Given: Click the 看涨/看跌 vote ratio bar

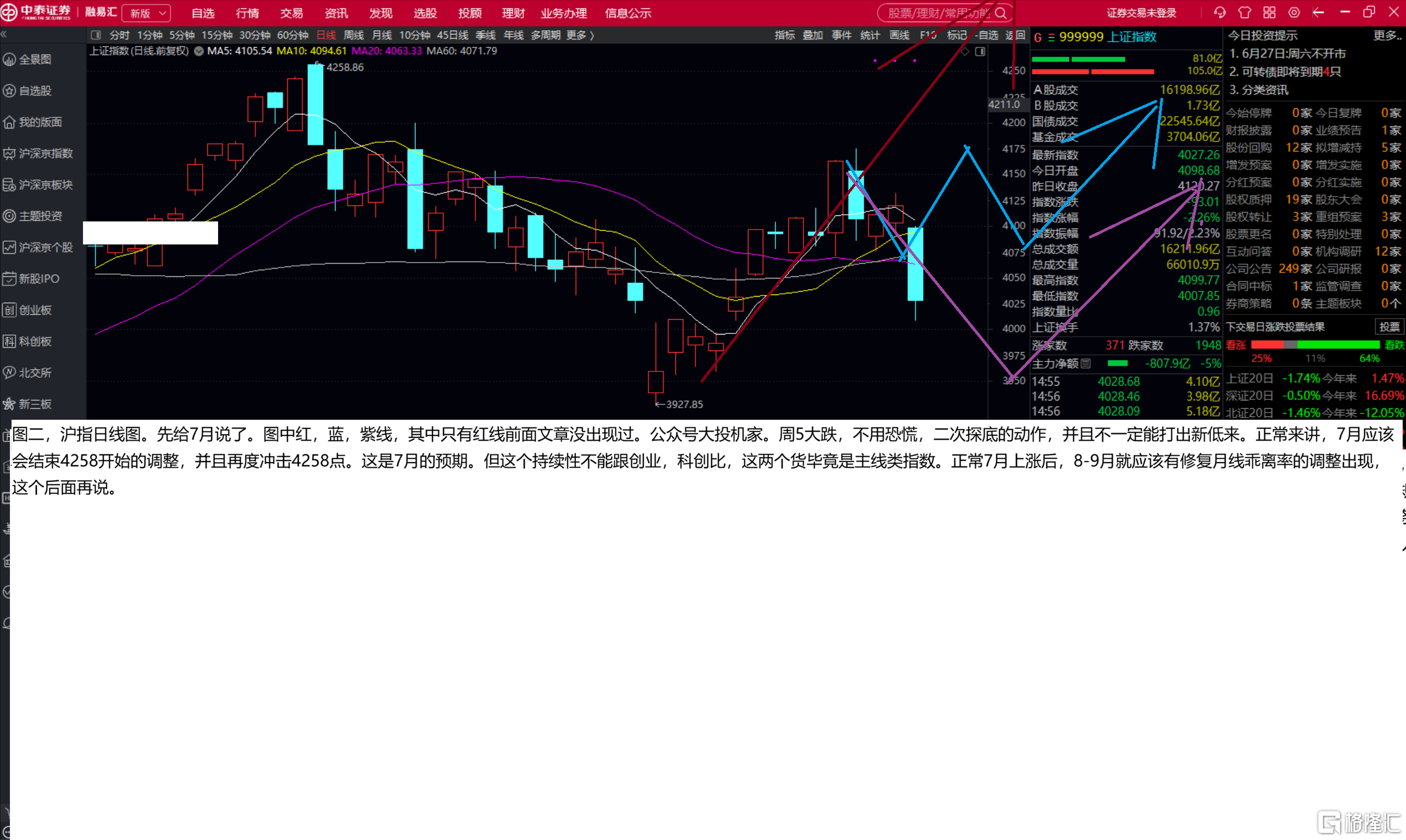Looking at the screenshot, I should pyautogui.click(x=1315, y=344).
